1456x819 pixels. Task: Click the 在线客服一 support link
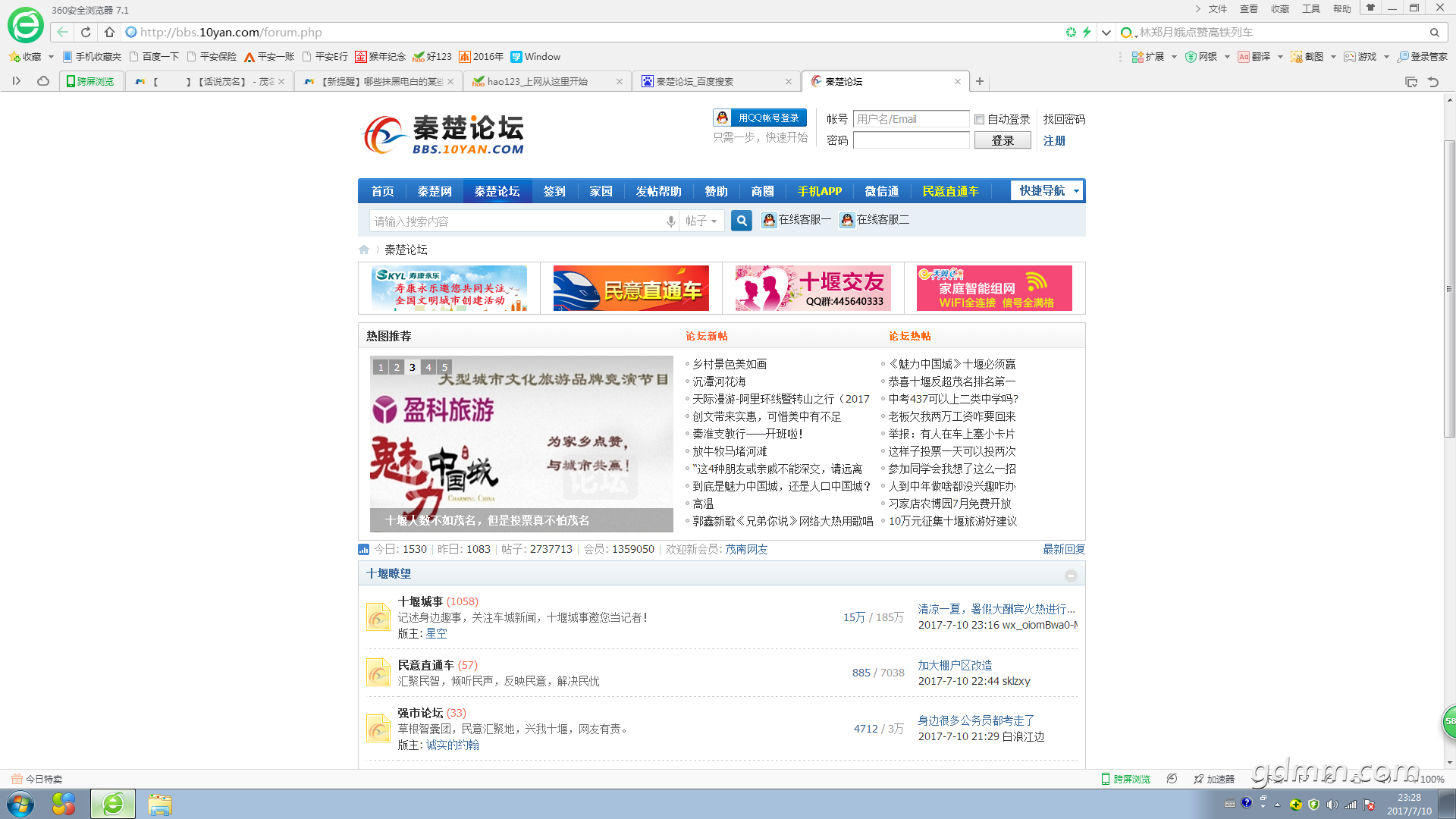tap(796, 220)
